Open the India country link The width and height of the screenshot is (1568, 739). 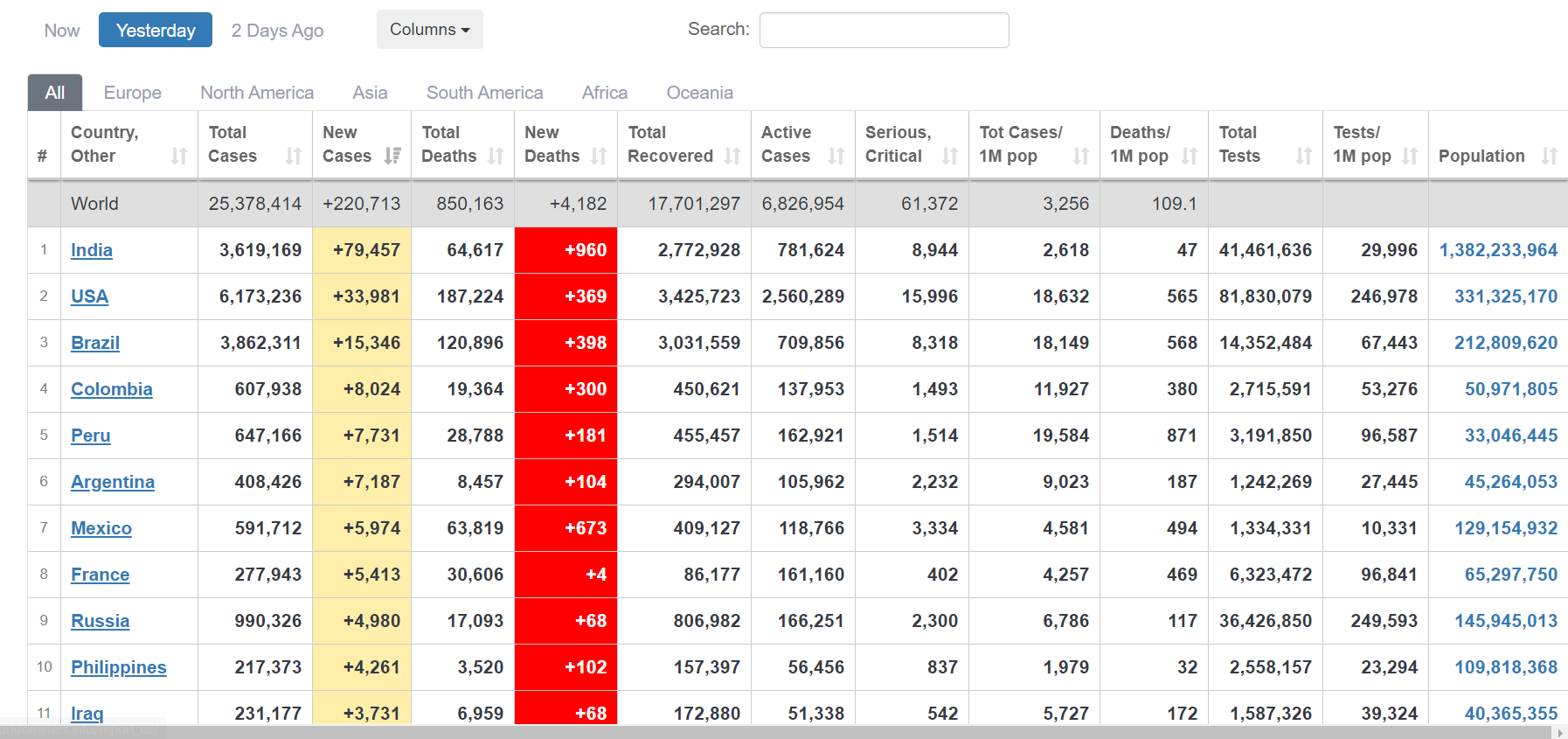[92, 250]
